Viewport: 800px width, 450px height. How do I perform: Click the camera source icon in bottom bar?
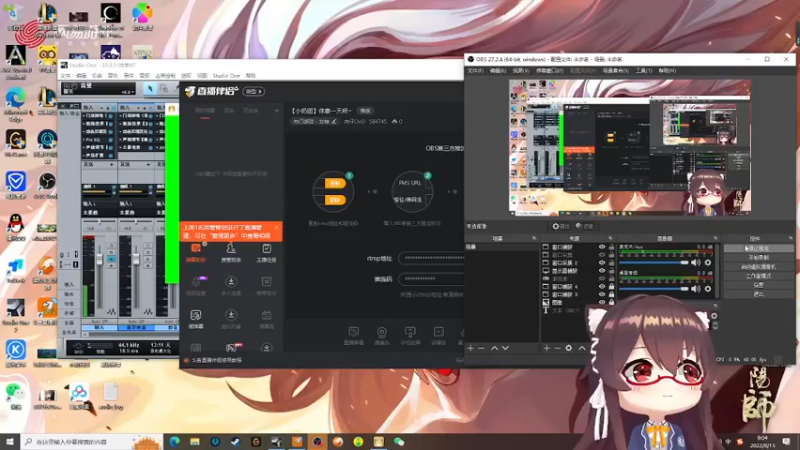[x=382, y=333]
